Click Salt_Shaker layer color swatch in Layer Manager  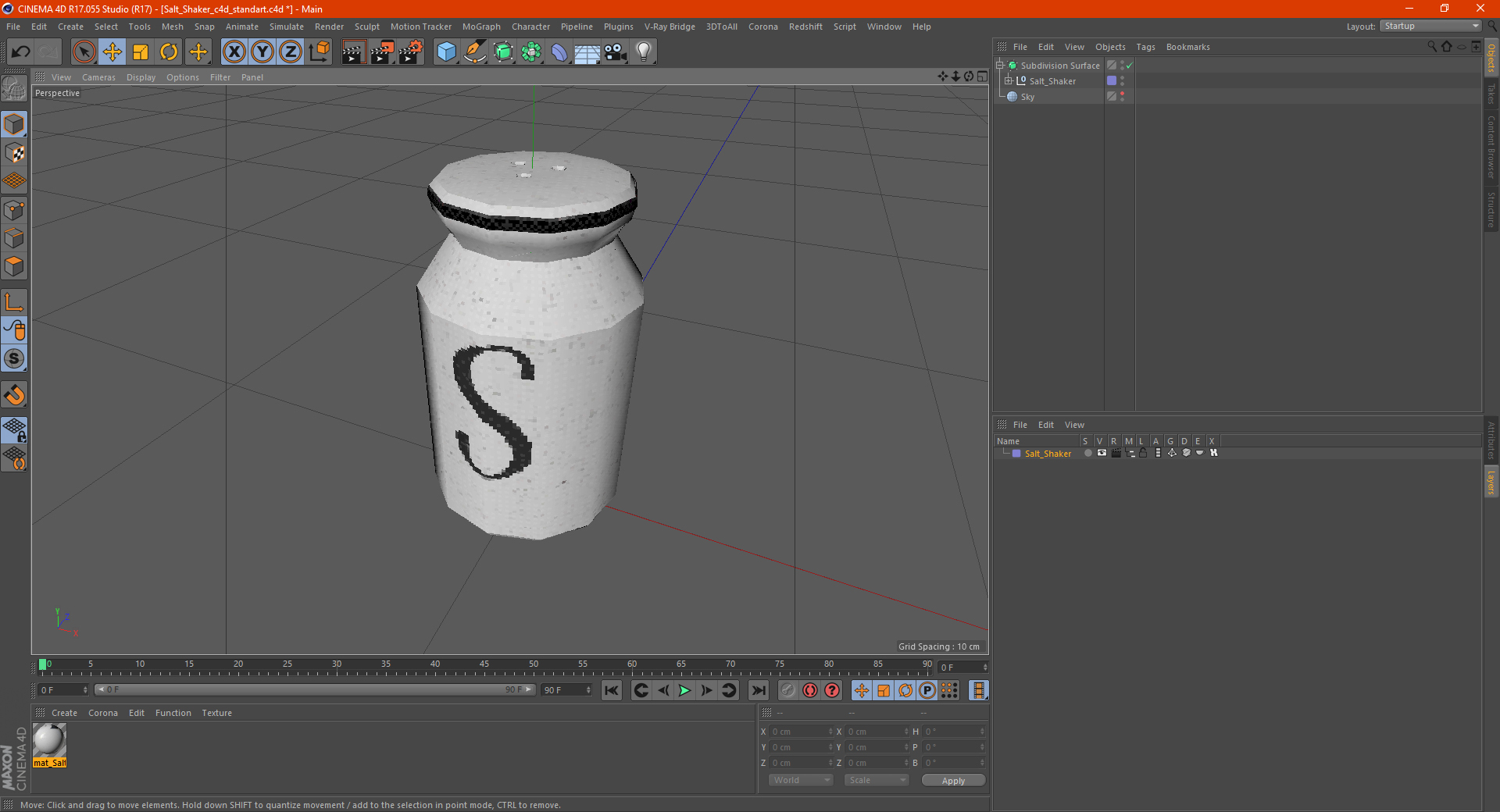click(1016, 454)
